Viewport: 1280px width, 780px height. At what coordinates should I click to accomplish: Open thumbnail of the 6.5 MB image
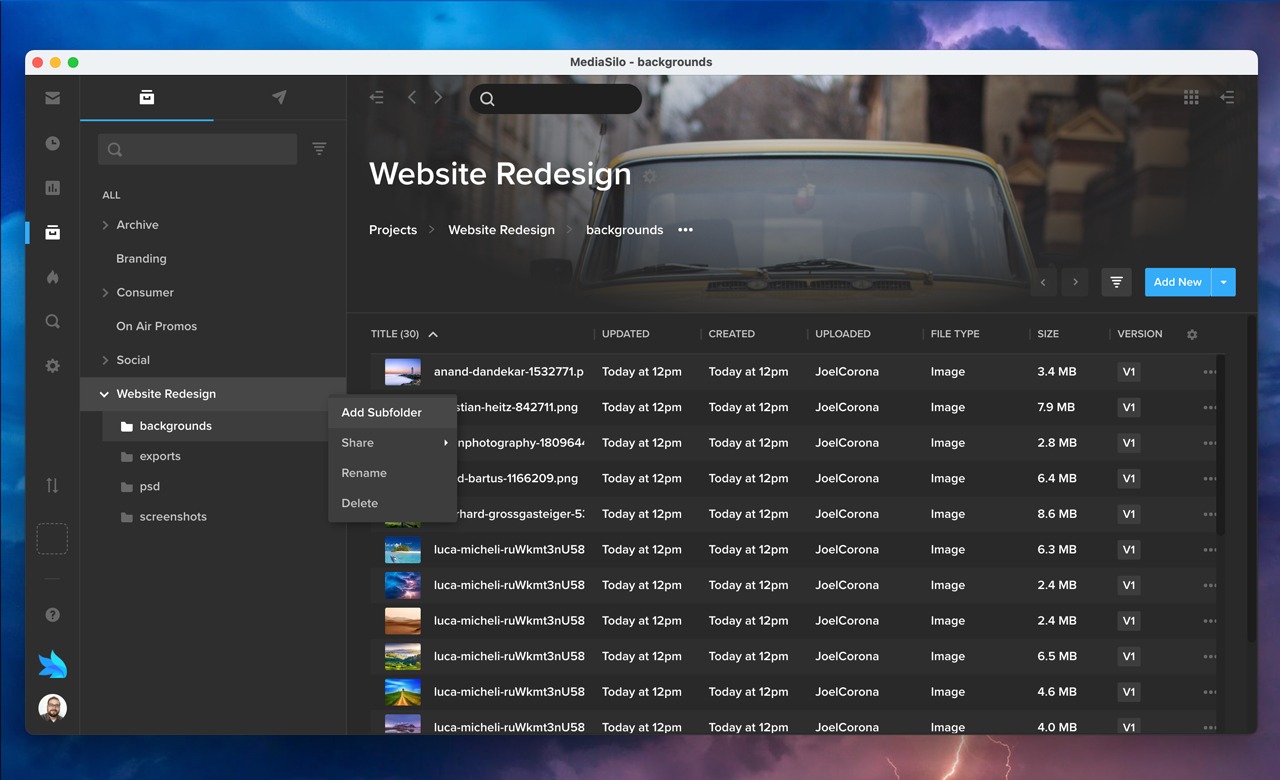pos(403,656)
